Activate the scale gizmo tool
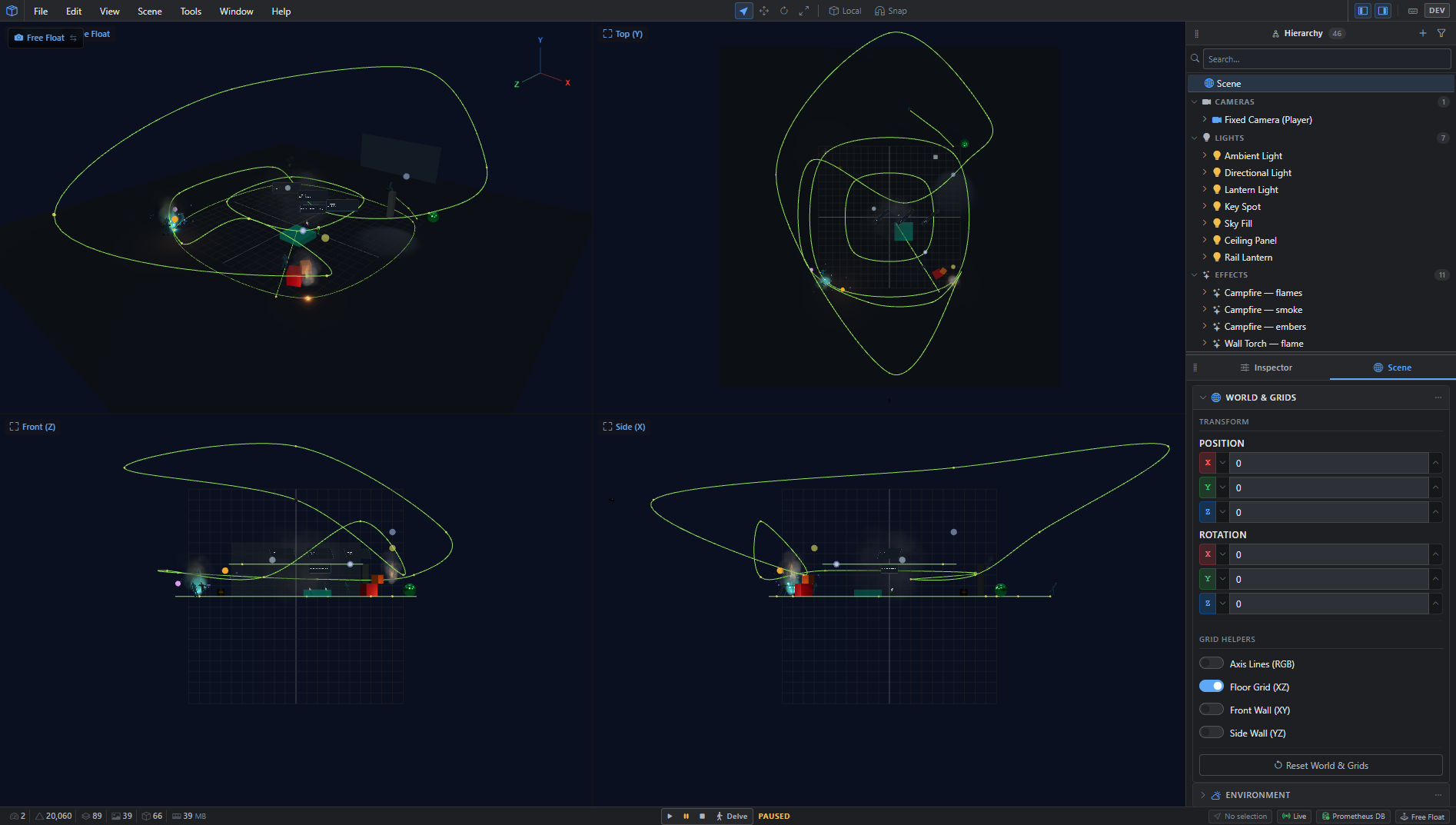1456x825 pixels. (x=804, y=11)
